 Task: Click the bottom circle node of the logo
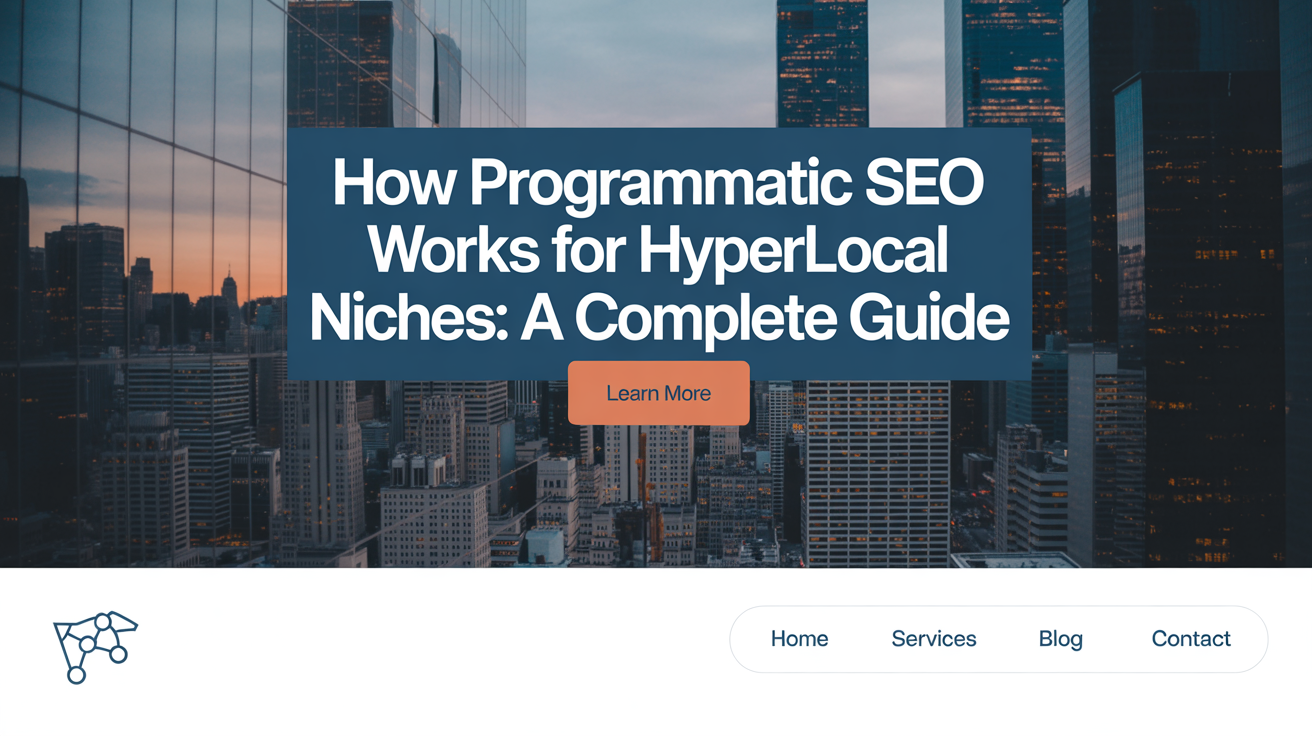point(76,675)
